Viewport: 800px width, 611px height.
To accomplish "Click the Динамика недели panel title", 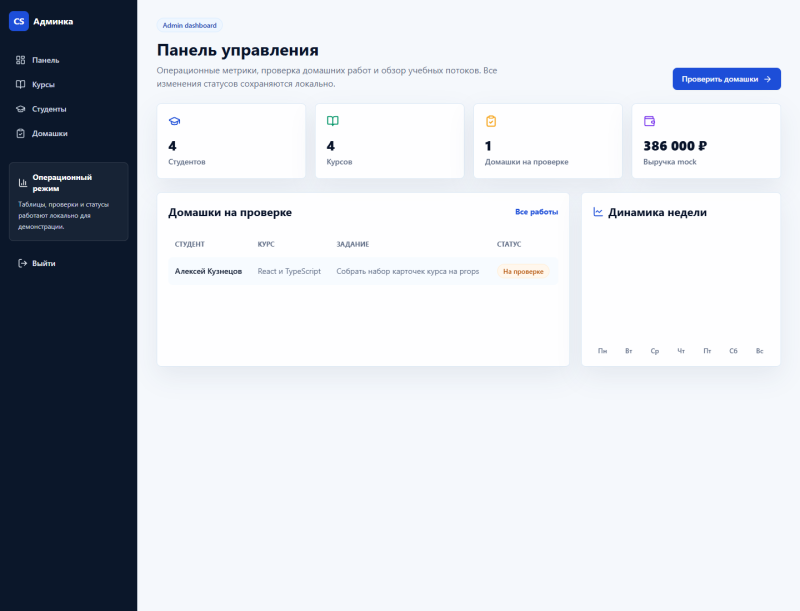I will 657,212.
